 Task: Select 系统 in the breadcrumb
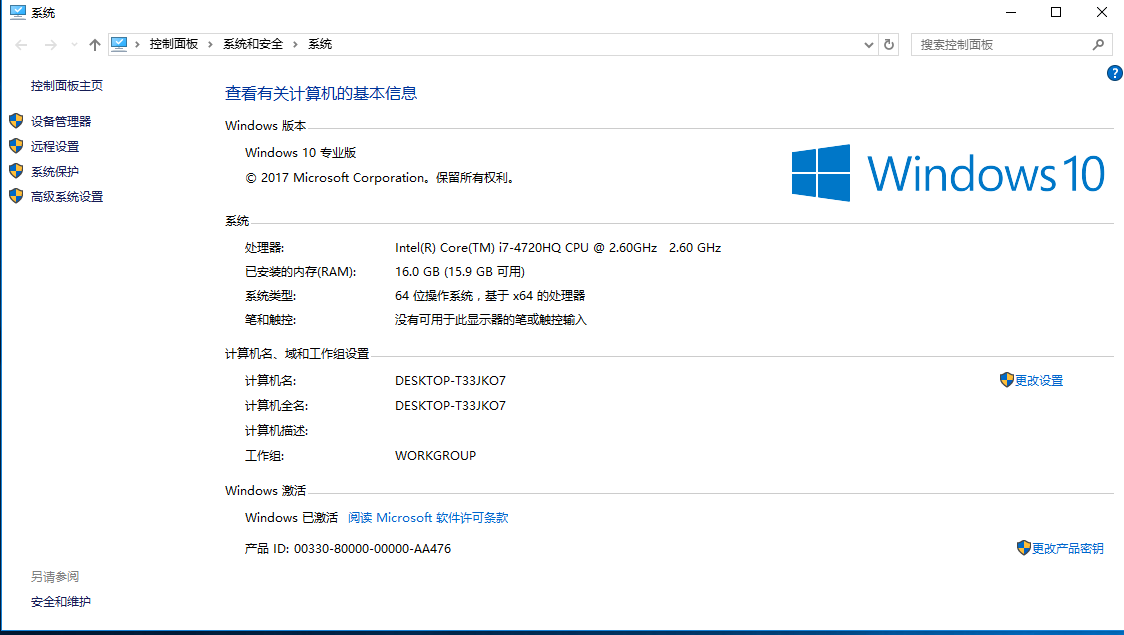coord(320,44)
